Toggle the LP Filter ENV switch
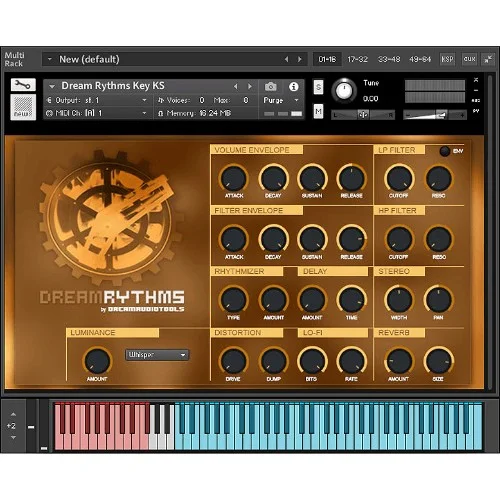Image resolution: width=500 pixels, height=500 pixels. [445, 151]
